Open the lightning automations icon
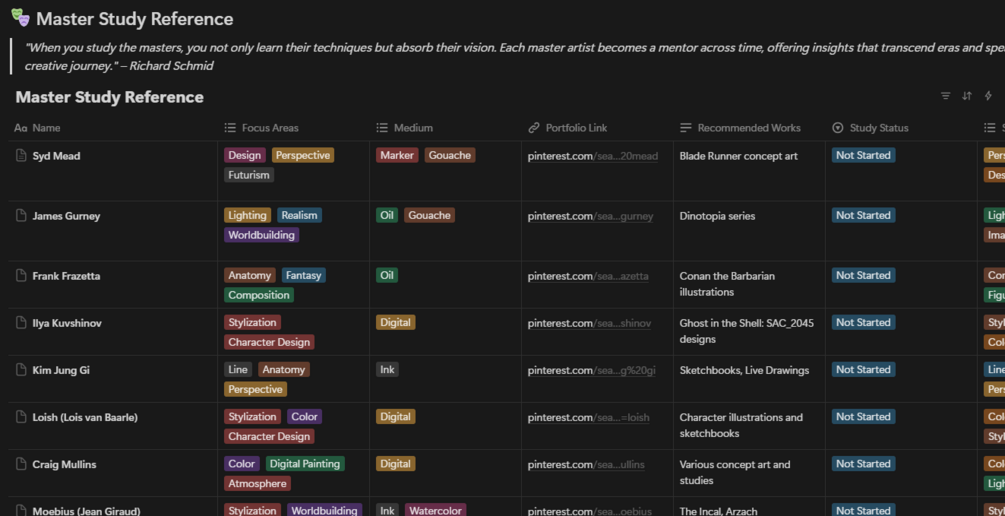The height and width of the screenshot is (516, 1005). (988, 96)
